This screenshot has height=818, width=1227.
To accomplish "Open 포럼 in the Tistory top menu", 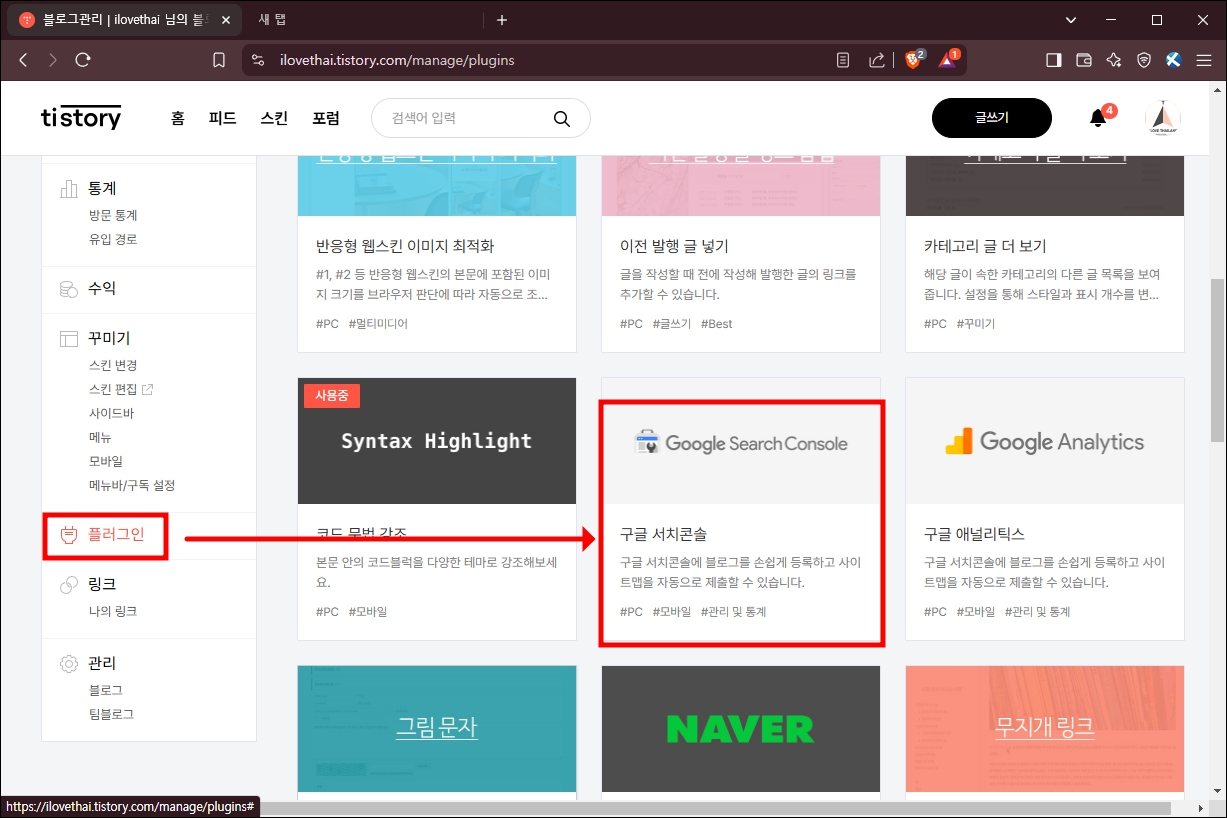I will pos(326,118).
